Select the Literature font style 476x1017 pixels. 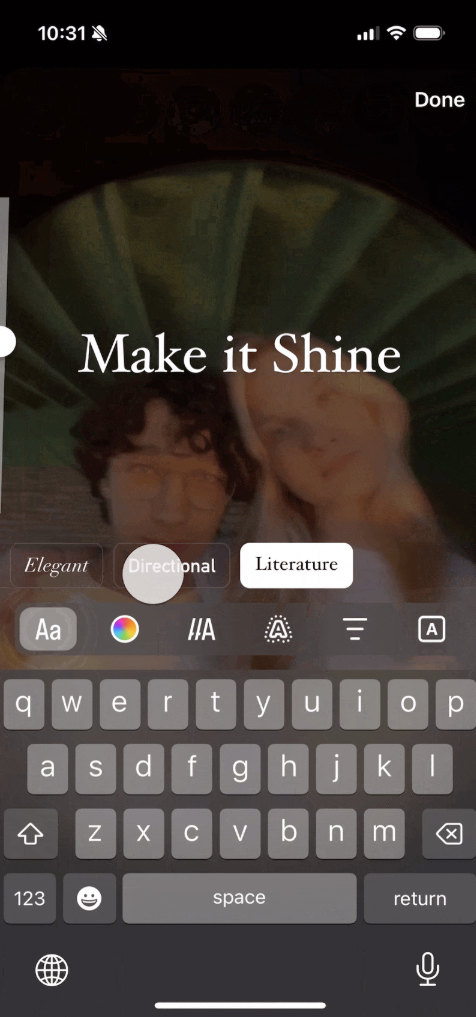pyautogui.click(x=296, y=565)
